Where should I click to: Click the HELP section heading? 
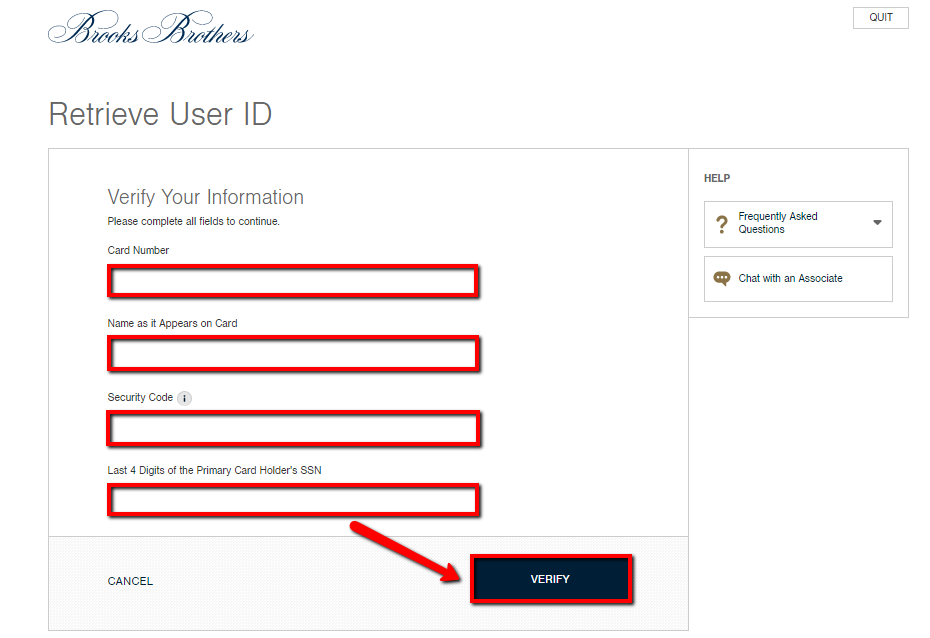[717, 177]
